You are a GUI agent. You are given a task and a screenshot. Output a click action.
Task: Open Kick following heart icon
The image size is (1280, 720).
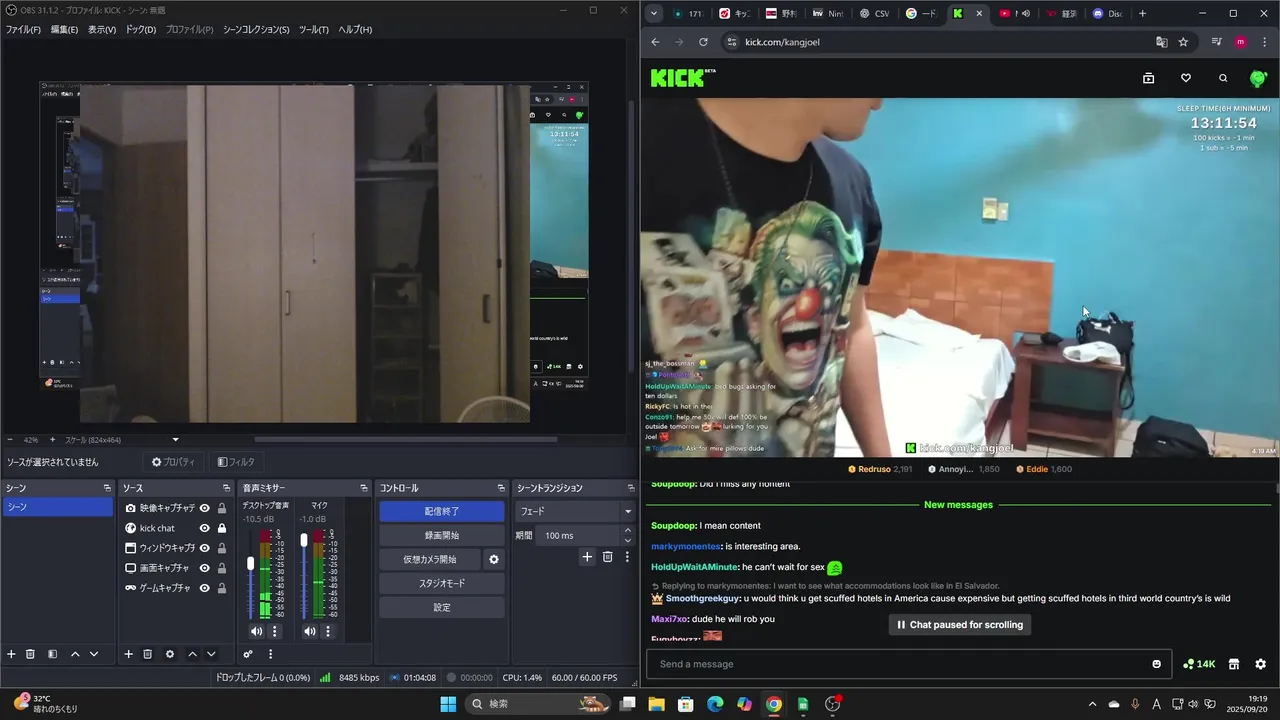click(x=1186, y=78)
